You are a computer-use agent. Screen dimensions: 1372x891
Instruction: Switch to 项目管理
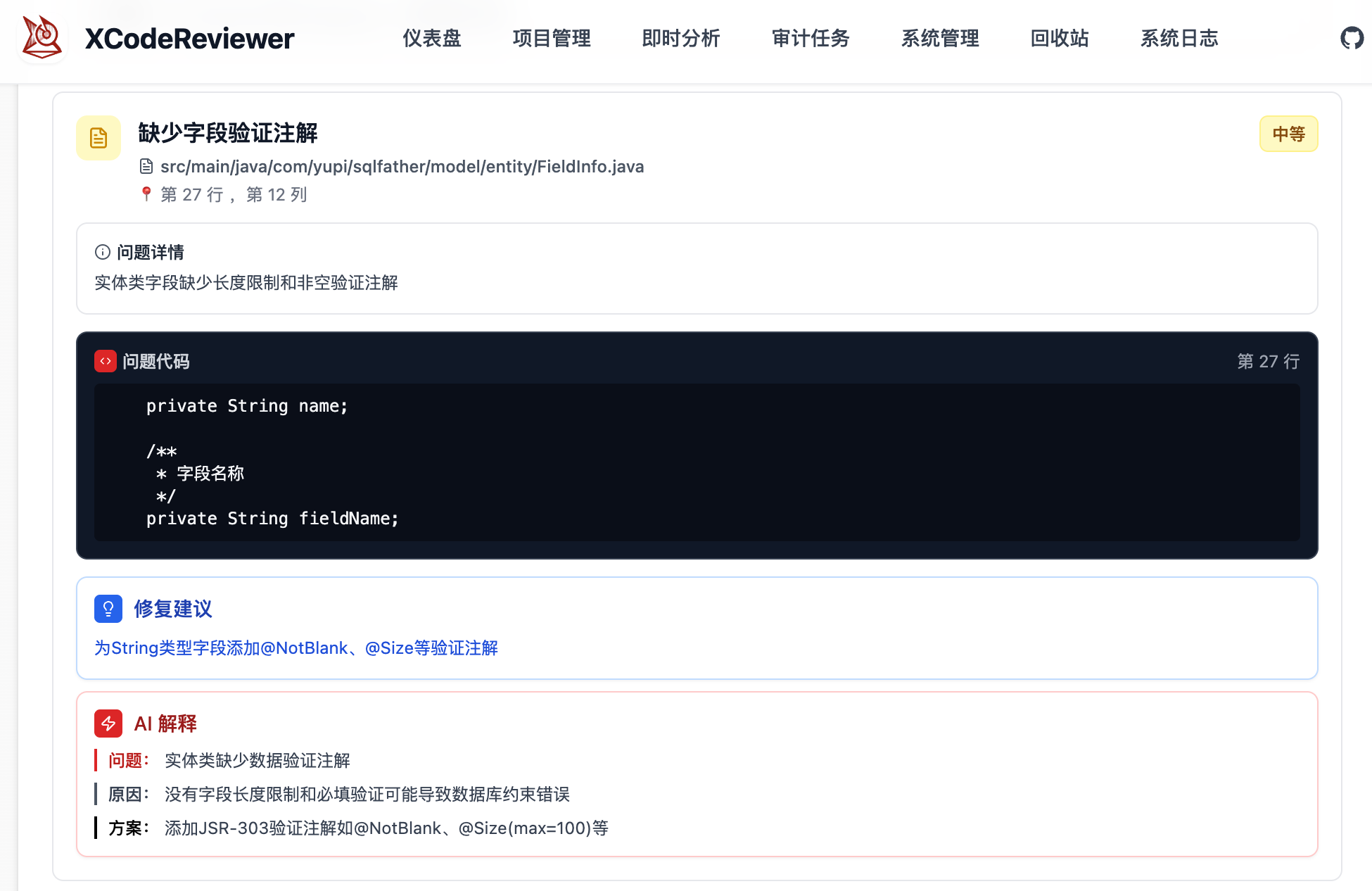pyautogui.click(x=552, y=39)
